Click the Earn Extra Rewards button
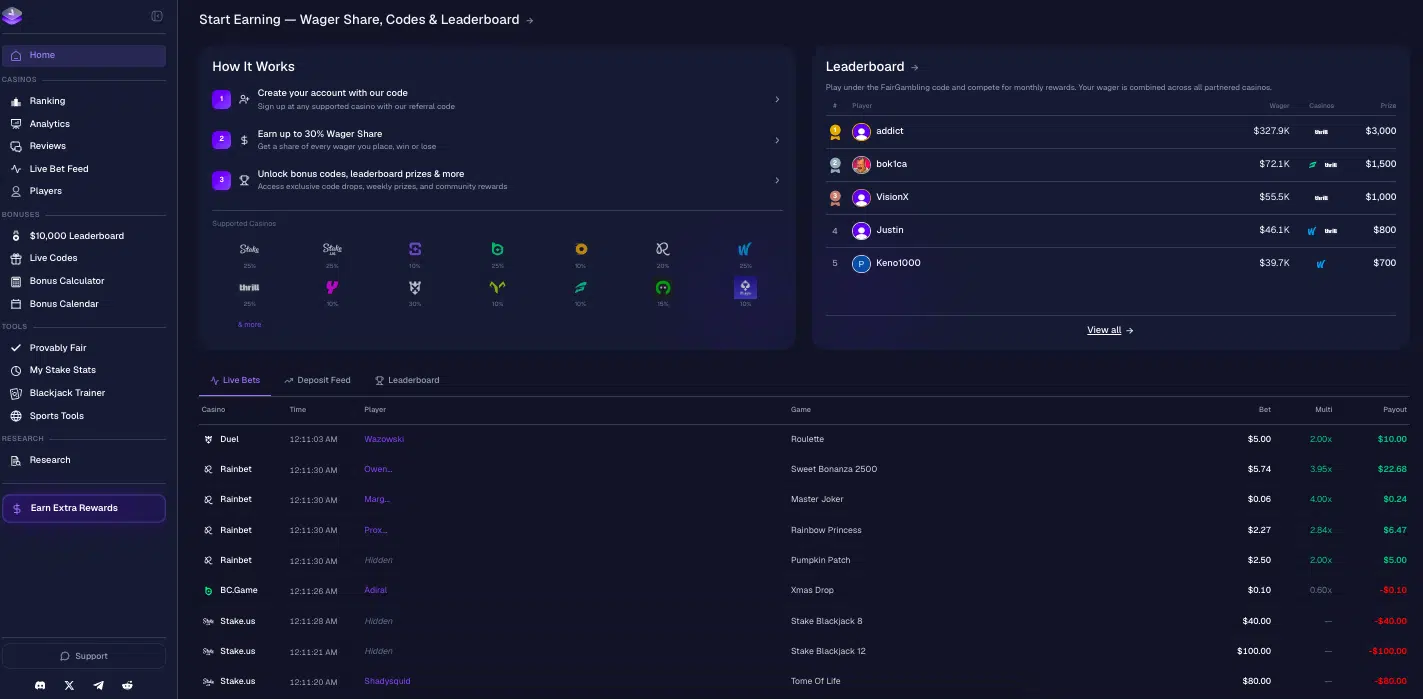Viewport: 1423px width, 699px height. (84, 508)
